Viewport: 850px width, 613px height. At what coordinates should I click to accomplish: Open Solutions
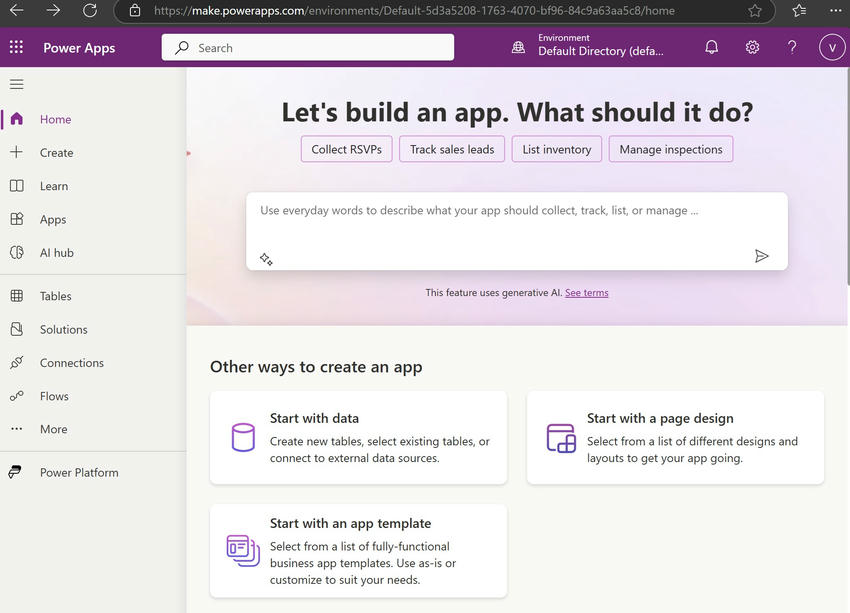(63, 330)
